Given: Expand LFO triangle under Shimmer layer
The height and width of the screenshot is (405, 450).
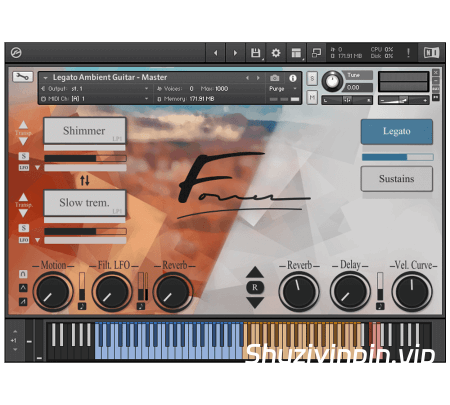Looking at the screenshot, I should (37, 167).
